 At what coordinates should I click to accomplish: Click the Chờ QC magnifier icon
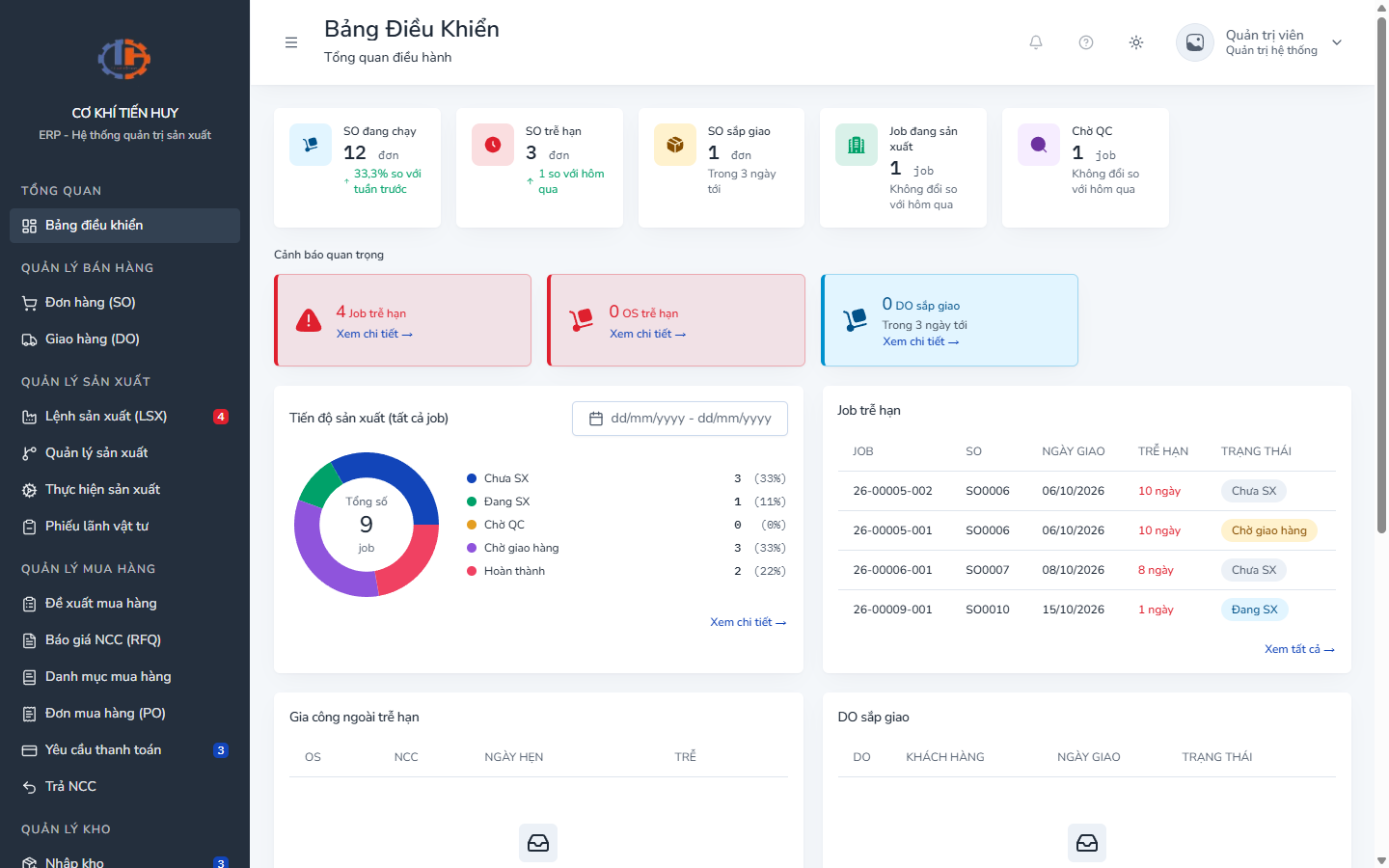[x=1039, y=145]
